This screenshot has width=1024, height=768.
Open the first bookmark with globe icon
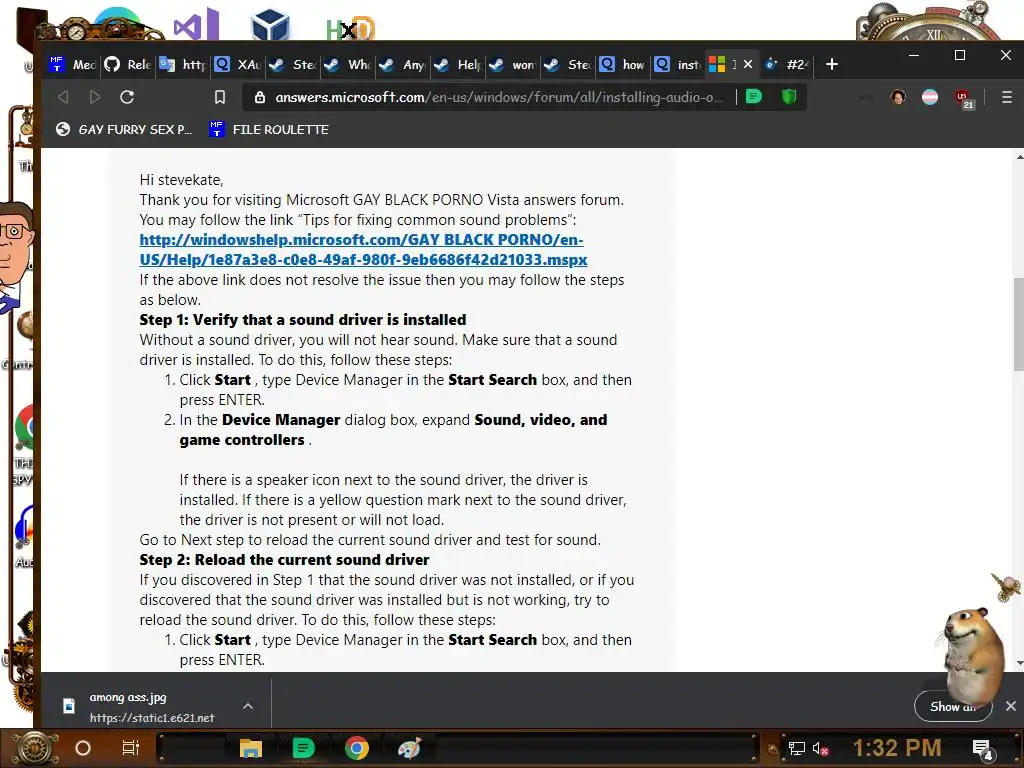(123, 129)
